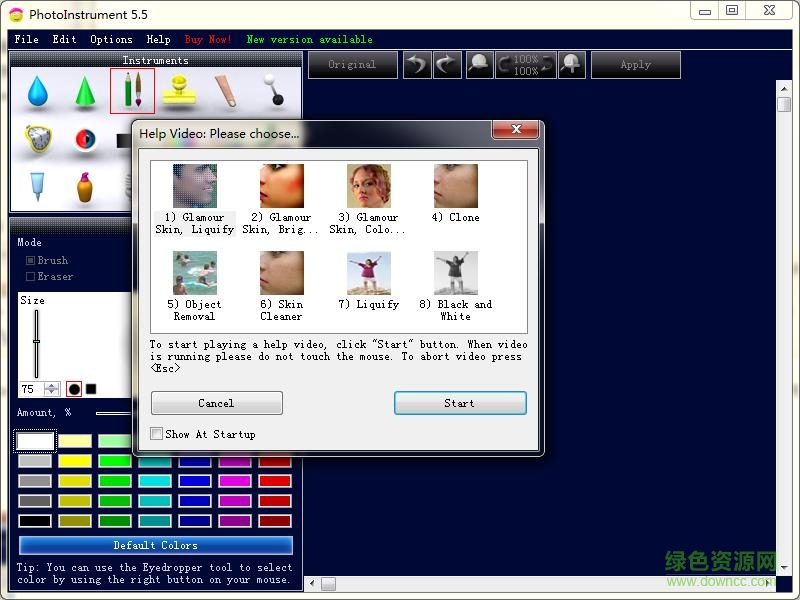The image size is (800, 600).
Task: Select the green cone Sharpen tool
Action: point(85,91)
